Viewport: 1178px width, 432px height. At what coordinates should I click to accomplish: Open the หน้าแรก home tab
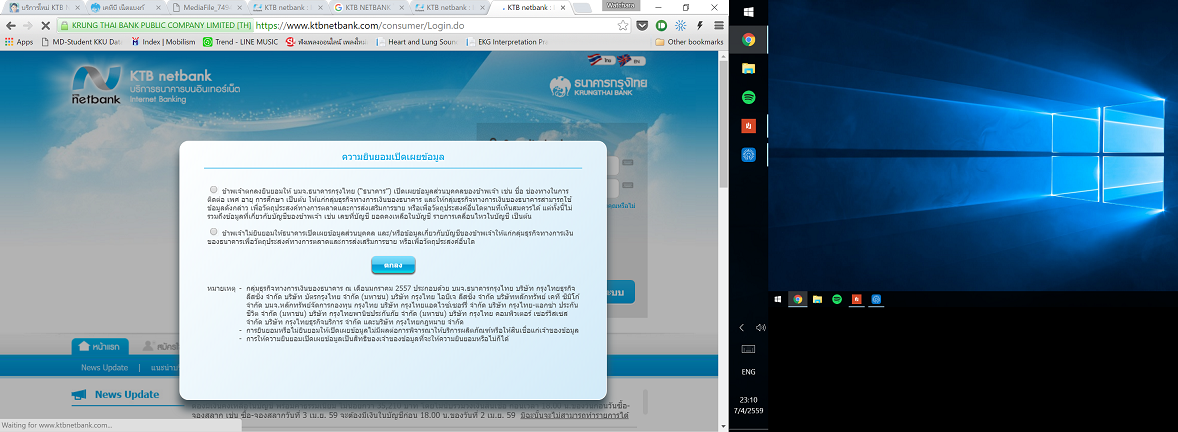coord(99,347)
